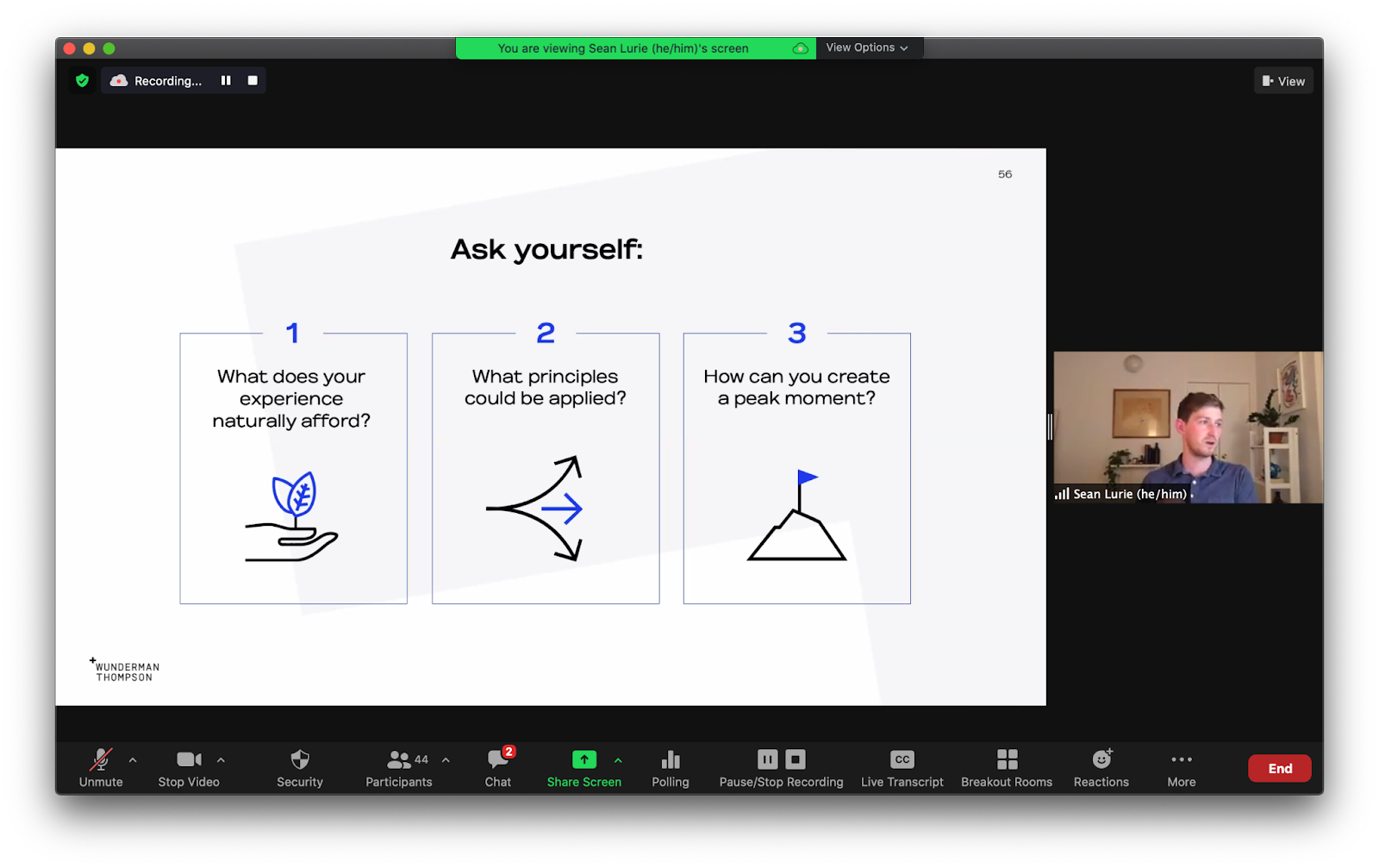
Task: Expand participants options chevron
Action: (x=446, y=760)
